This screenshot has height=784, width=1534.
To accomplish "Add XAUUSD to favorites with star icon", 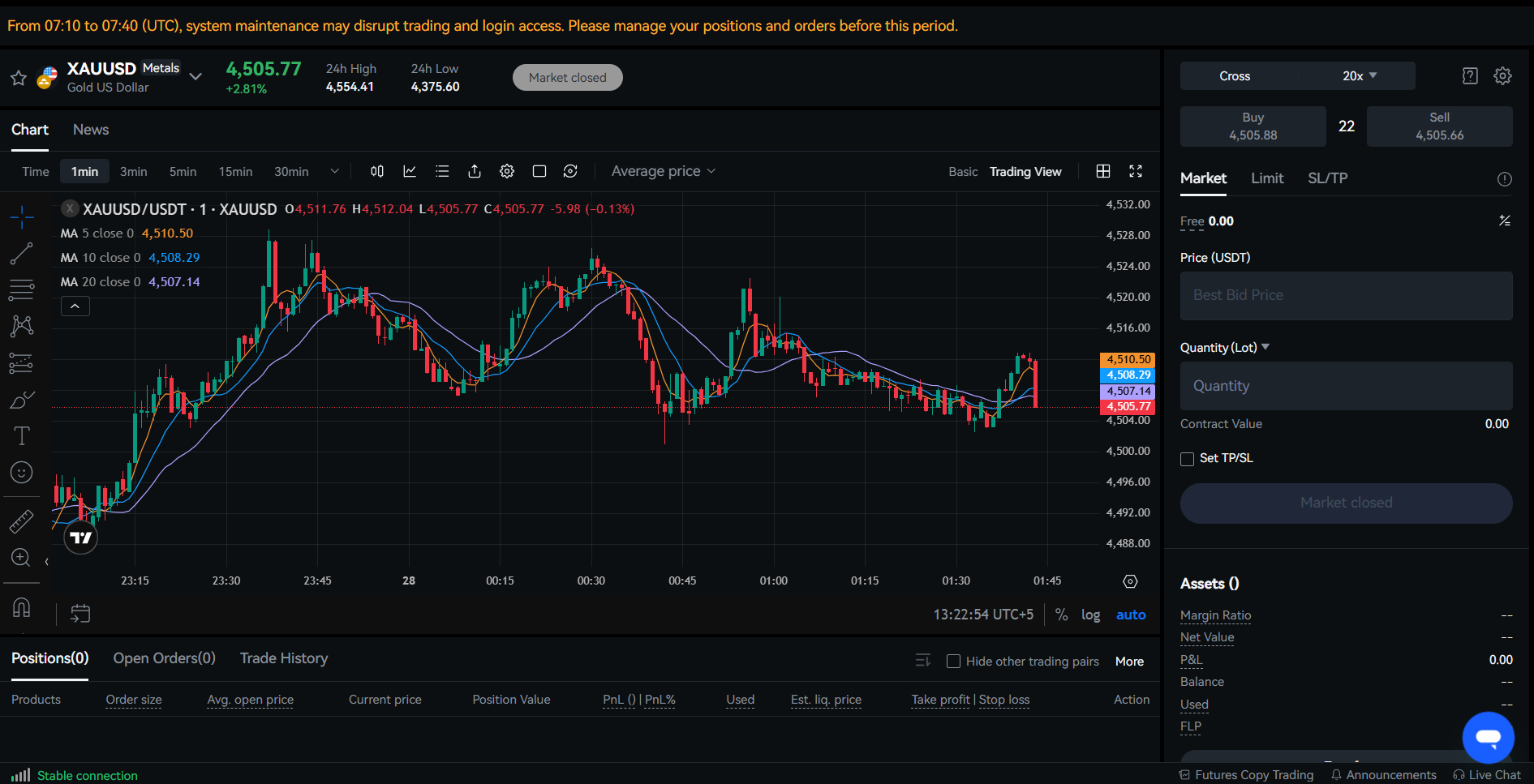I will click(x=19, y=78).
